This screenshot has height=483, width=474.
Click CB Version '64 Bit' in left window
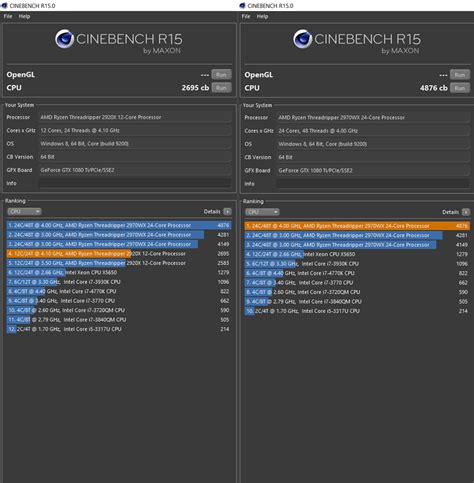pyautogui.click(x=135, y=157)
